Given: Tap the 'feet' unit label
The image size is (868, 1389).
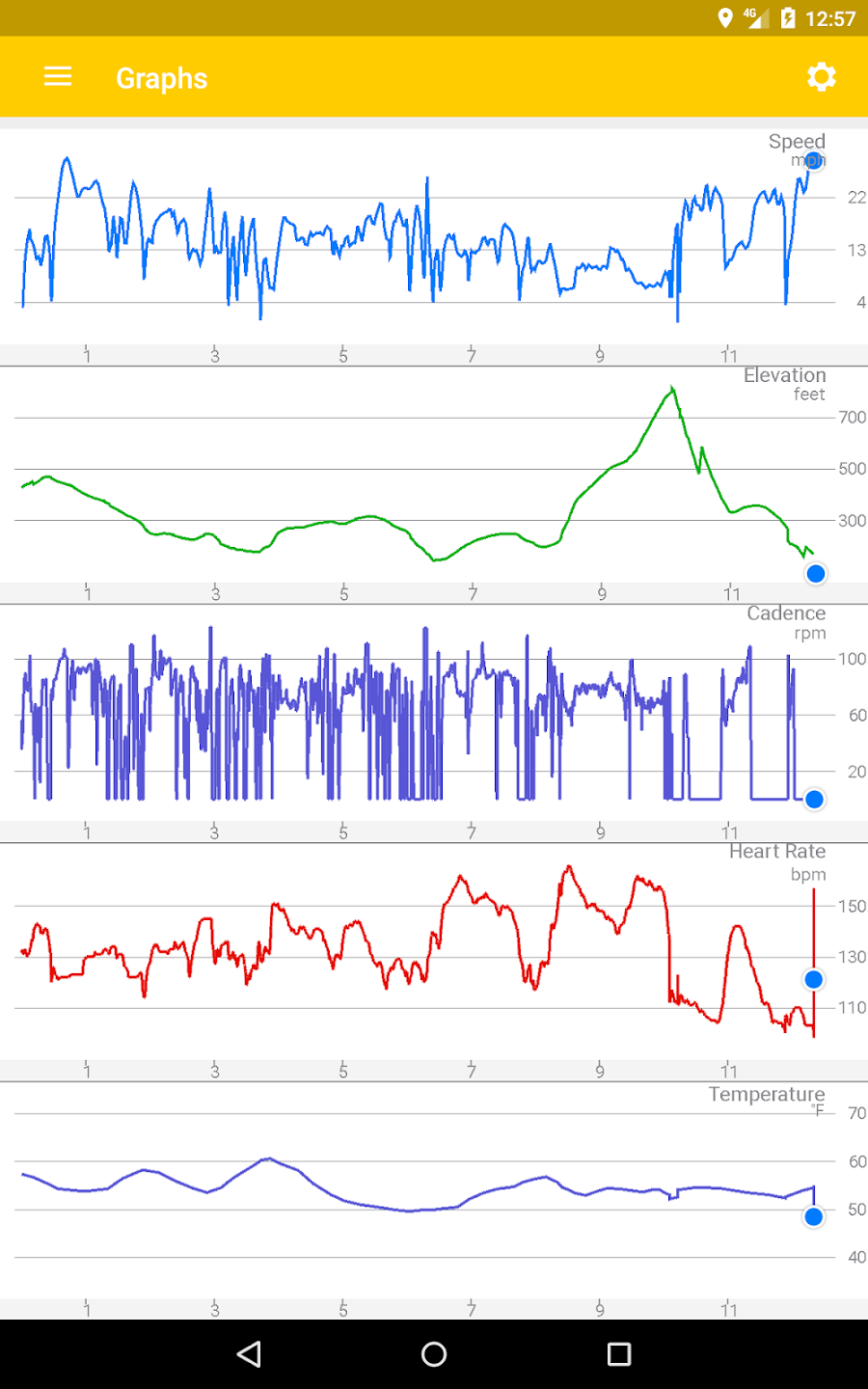Looking at the screenshot, I should tap(809, 395).
